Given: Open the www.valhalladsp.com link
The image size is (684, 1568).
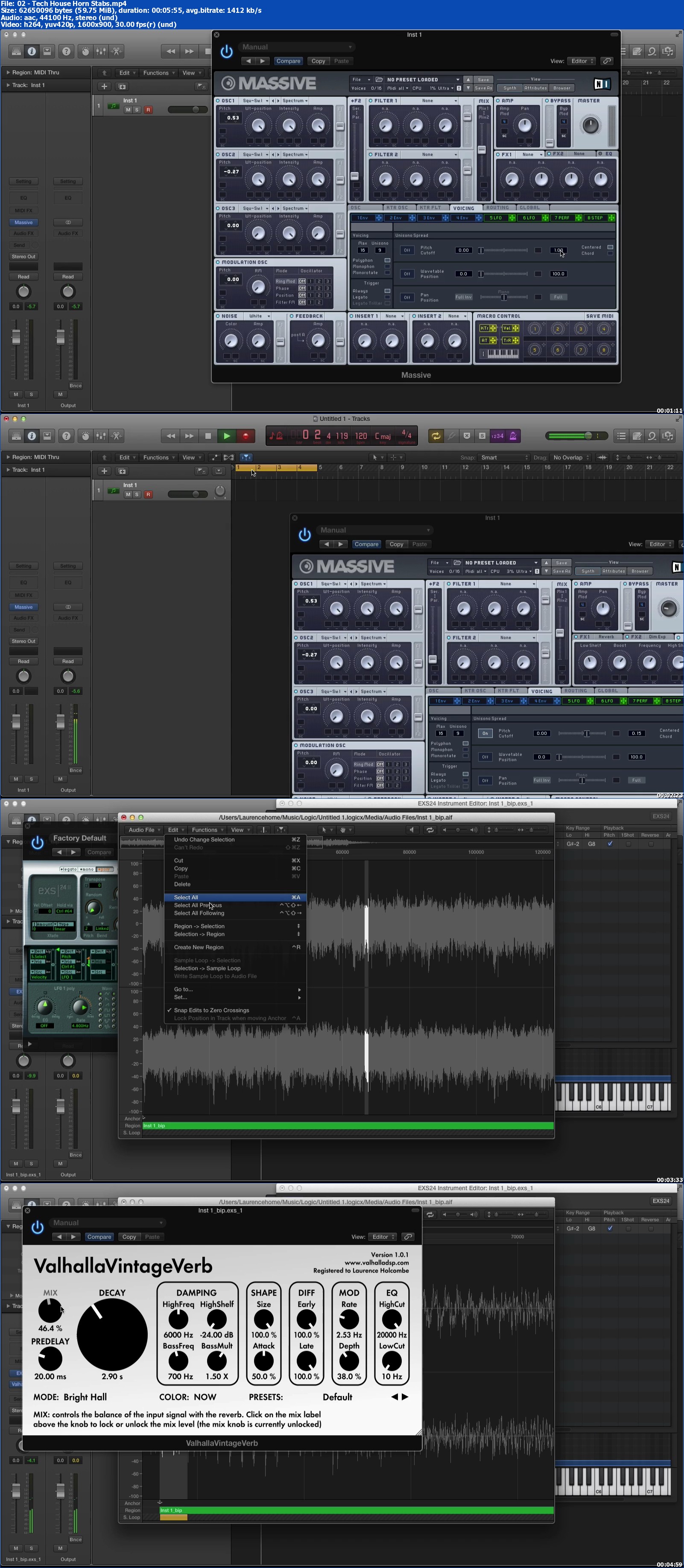Looking at the screenshot, I should coord(377,1262).
